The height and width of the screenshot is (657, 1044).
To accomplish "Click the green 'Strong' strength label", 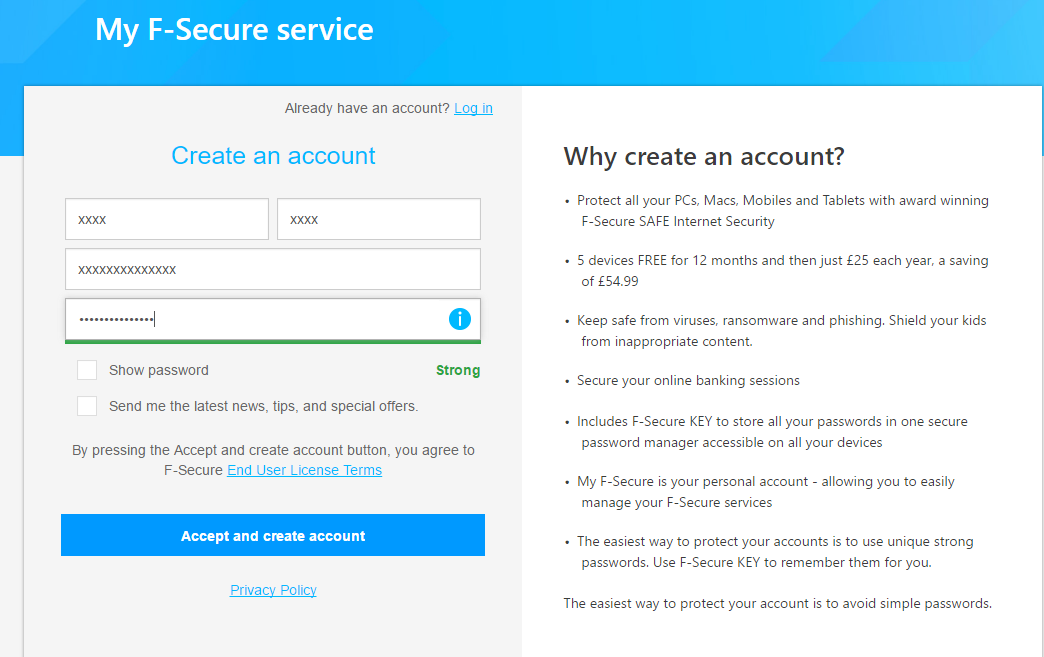I will pyautogui.click(x=458, y=370).
